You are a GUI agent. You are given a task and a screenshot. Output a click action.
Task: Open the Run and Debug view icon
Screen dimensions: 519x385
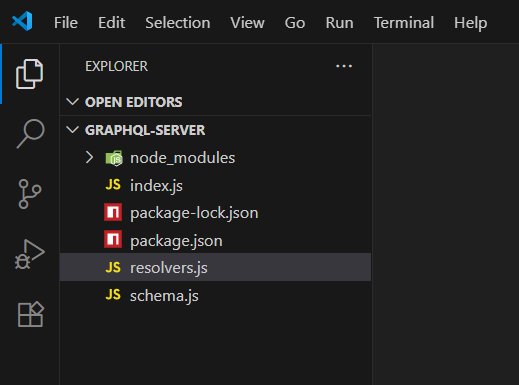tap(29, 254)
